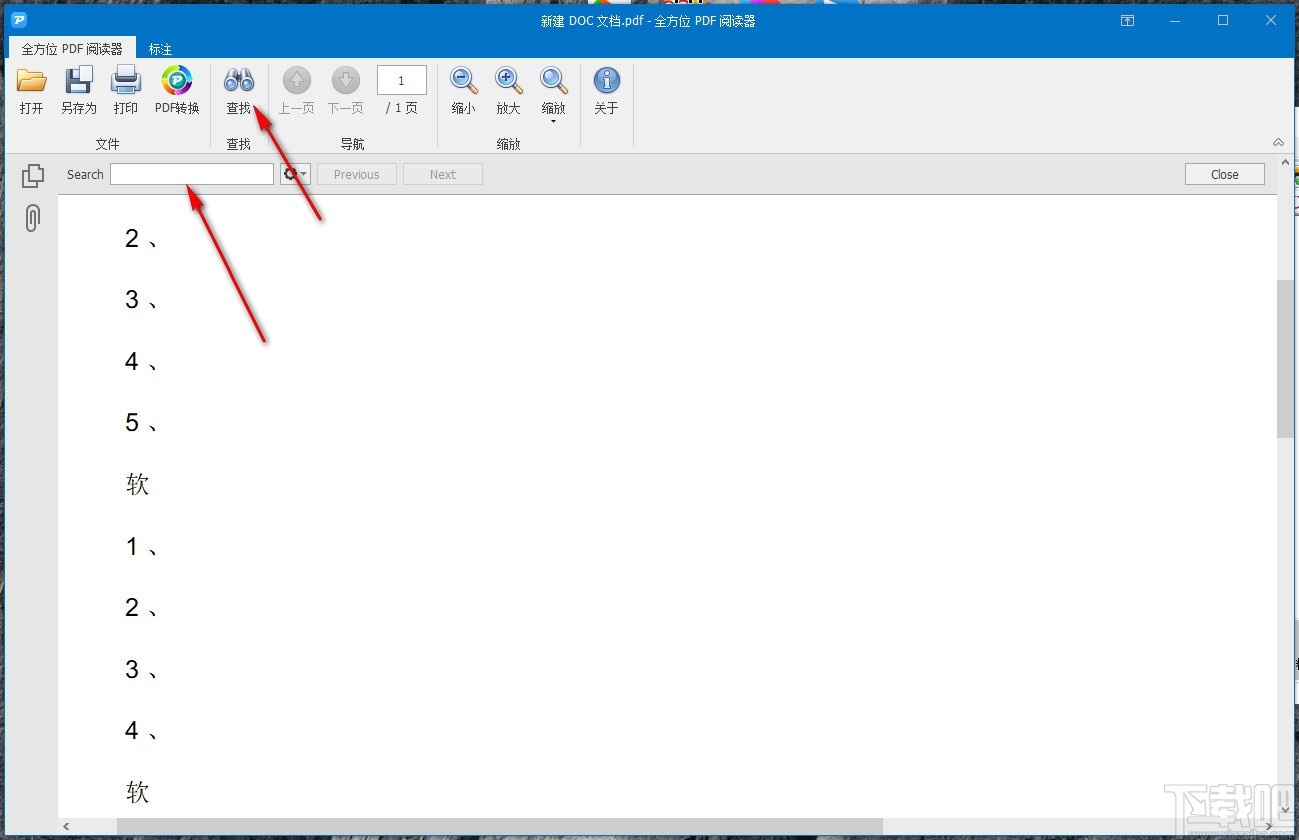The height and width of the screenshot is (840, 1299).
Task: Show the 关于 about information
Action: (607, 90)
